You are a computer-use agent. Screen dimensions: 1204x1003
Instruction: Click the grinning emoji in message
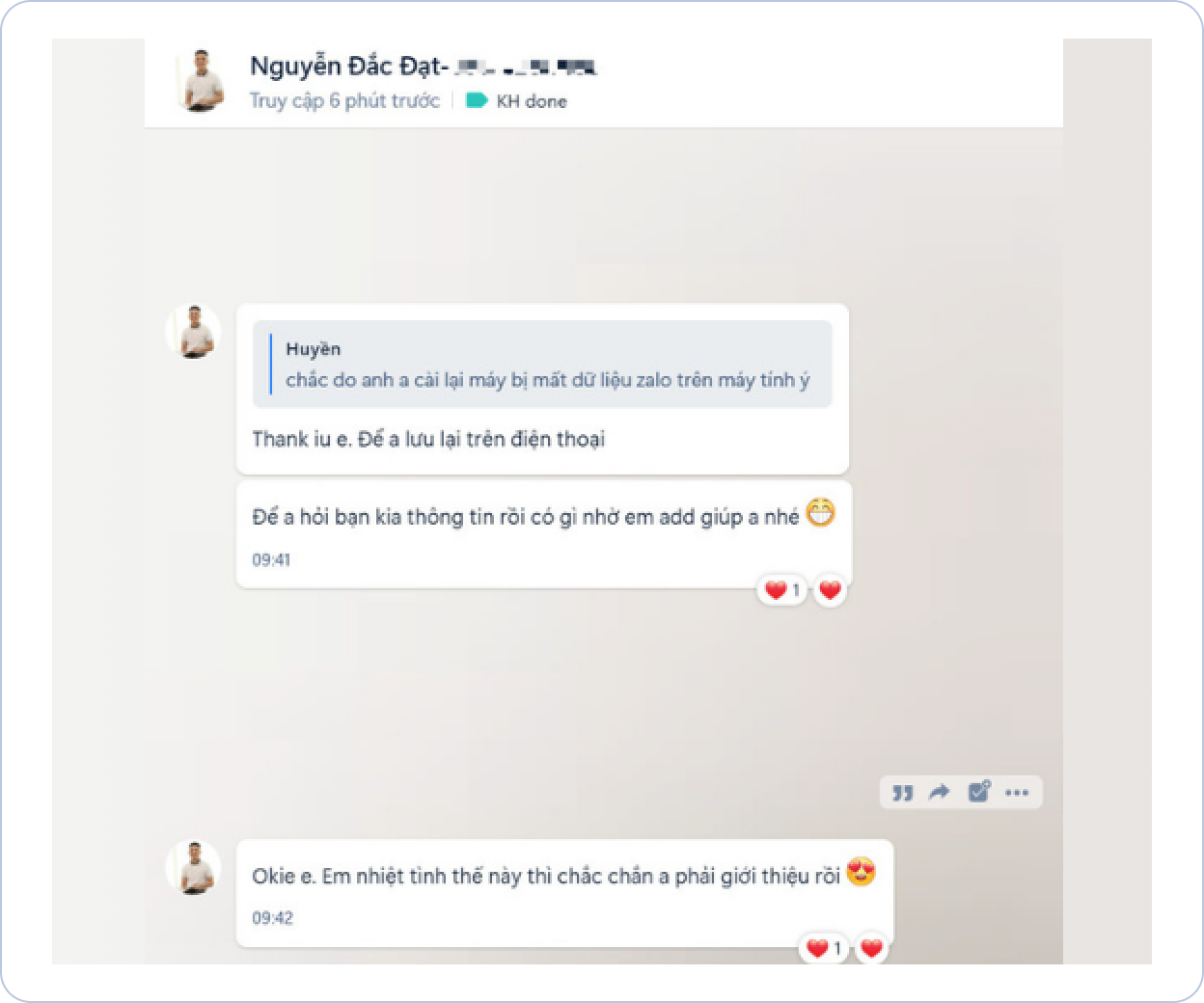(821, 513)
